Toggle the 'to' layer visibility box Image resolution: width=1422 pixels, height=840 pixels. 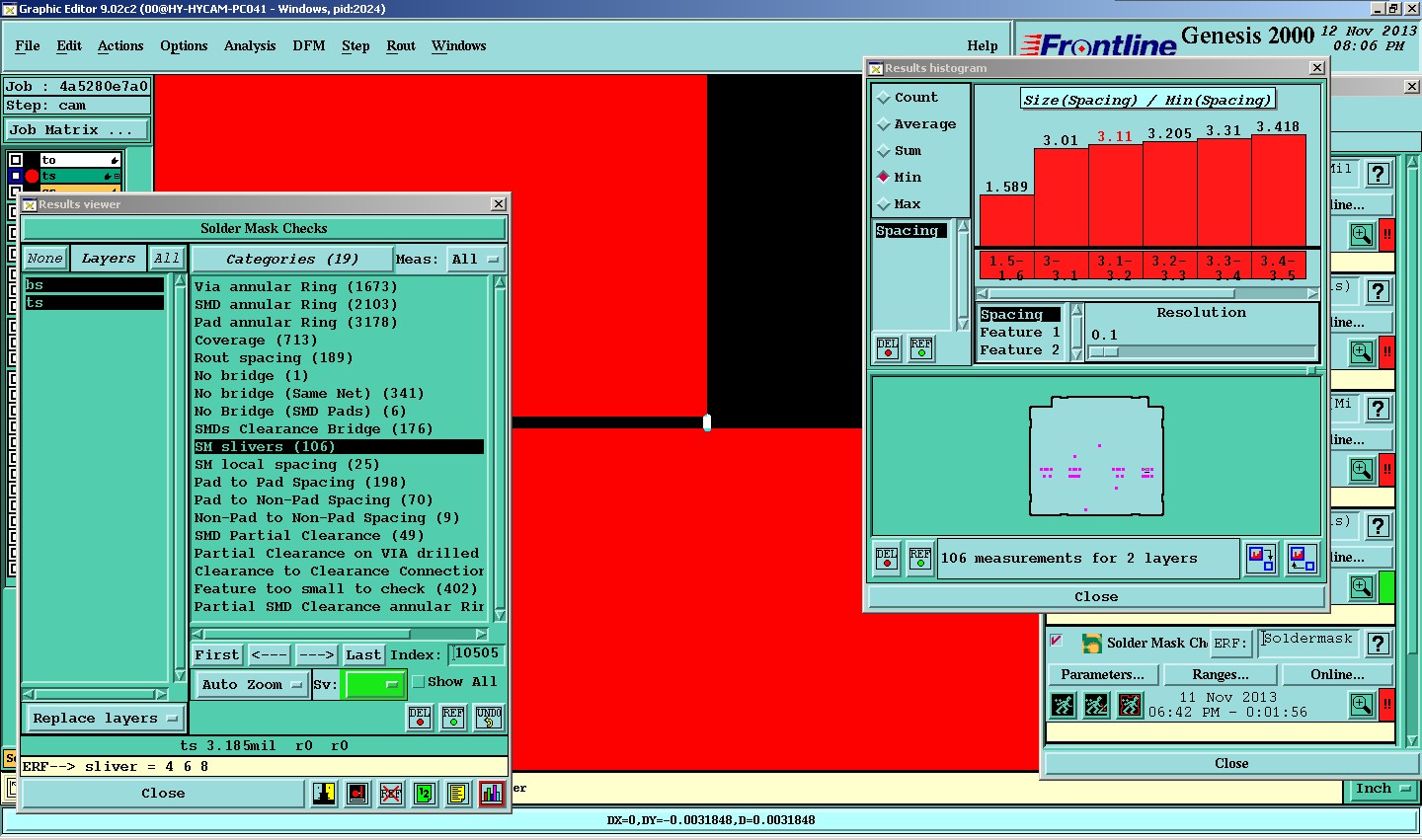tap(16, 160)
